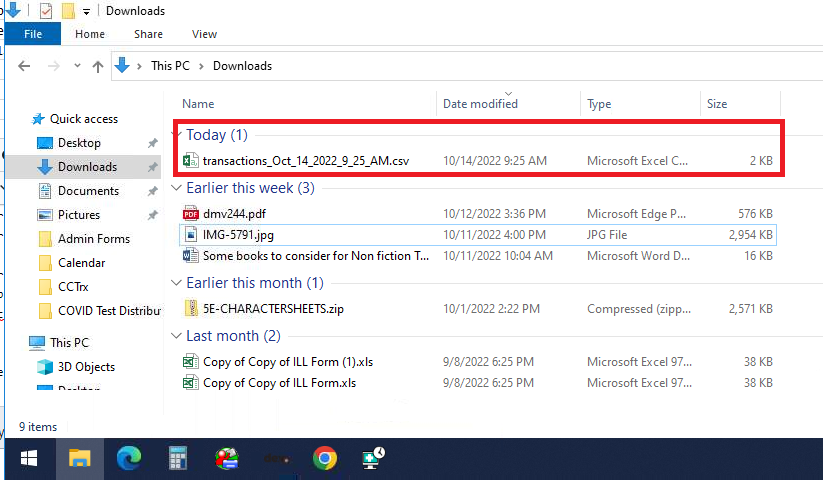Image resolution: width=823 pixels, height=480 pixels.
Task: Click the Downloads arrow icon in address bar
Action: click(122, 66)
